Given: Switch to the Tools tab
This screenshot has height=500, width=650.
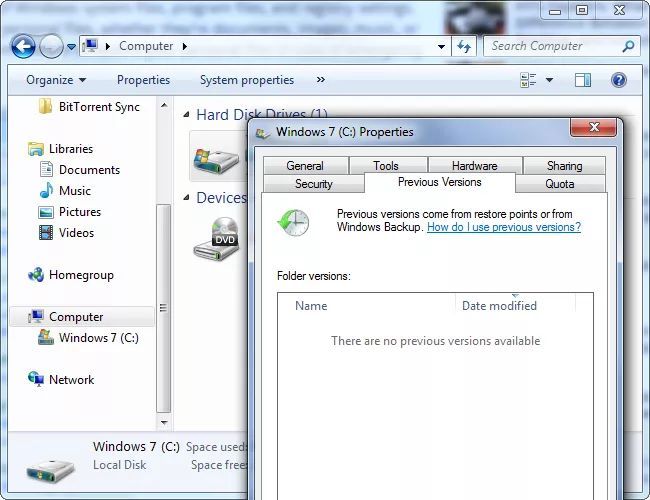Looking at the screenshot, I should coord(386,166).
